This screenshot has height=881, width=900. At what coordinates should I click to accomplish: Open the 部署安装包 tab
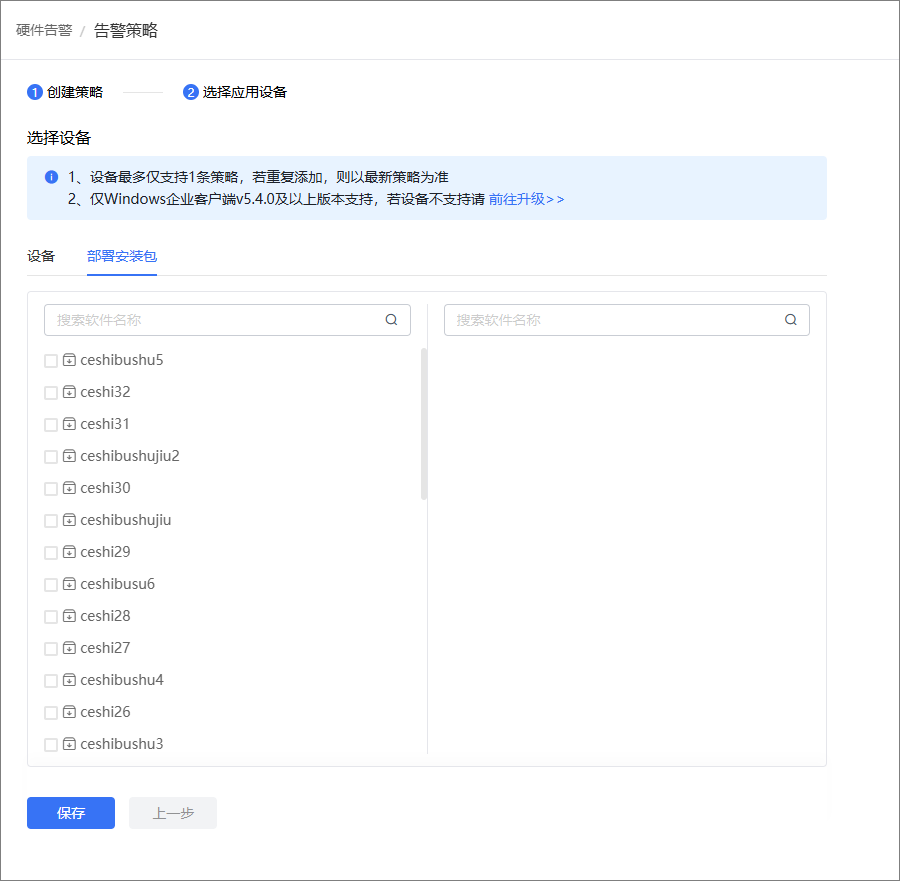coord(122,256)
